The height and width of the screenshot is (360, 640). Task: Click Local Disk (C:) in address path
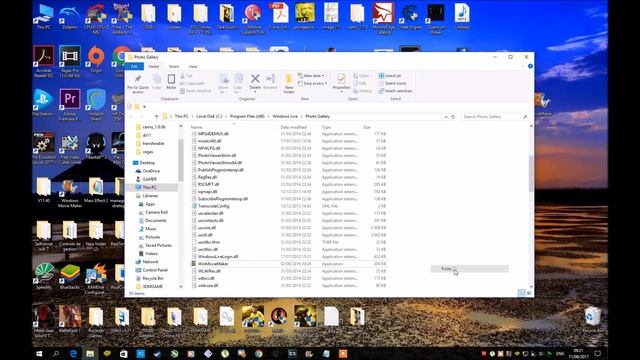pos(209,116)
